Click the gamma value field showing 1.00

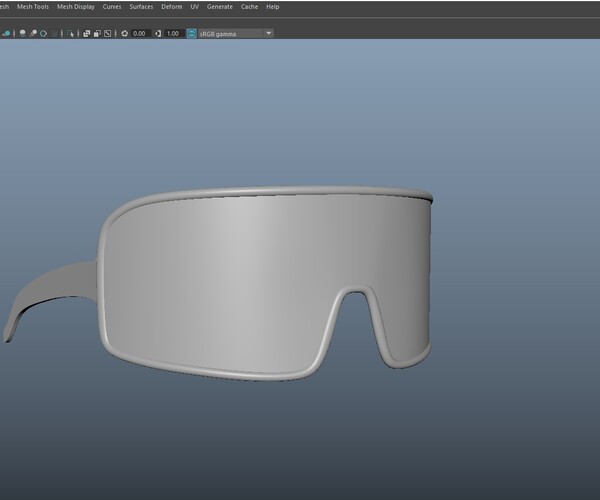click(174, 34)
